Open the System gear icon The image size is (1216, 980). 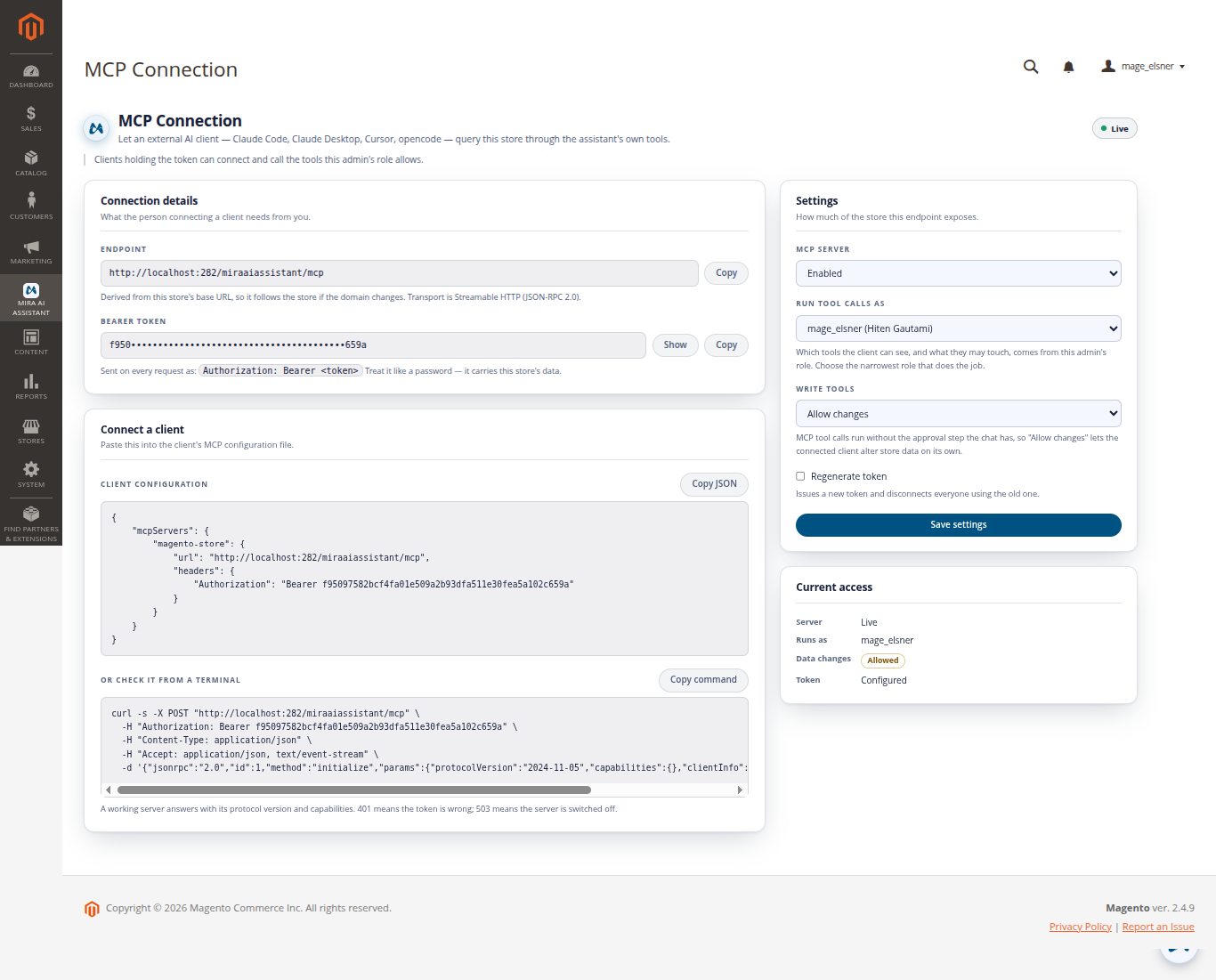point(31,469)
